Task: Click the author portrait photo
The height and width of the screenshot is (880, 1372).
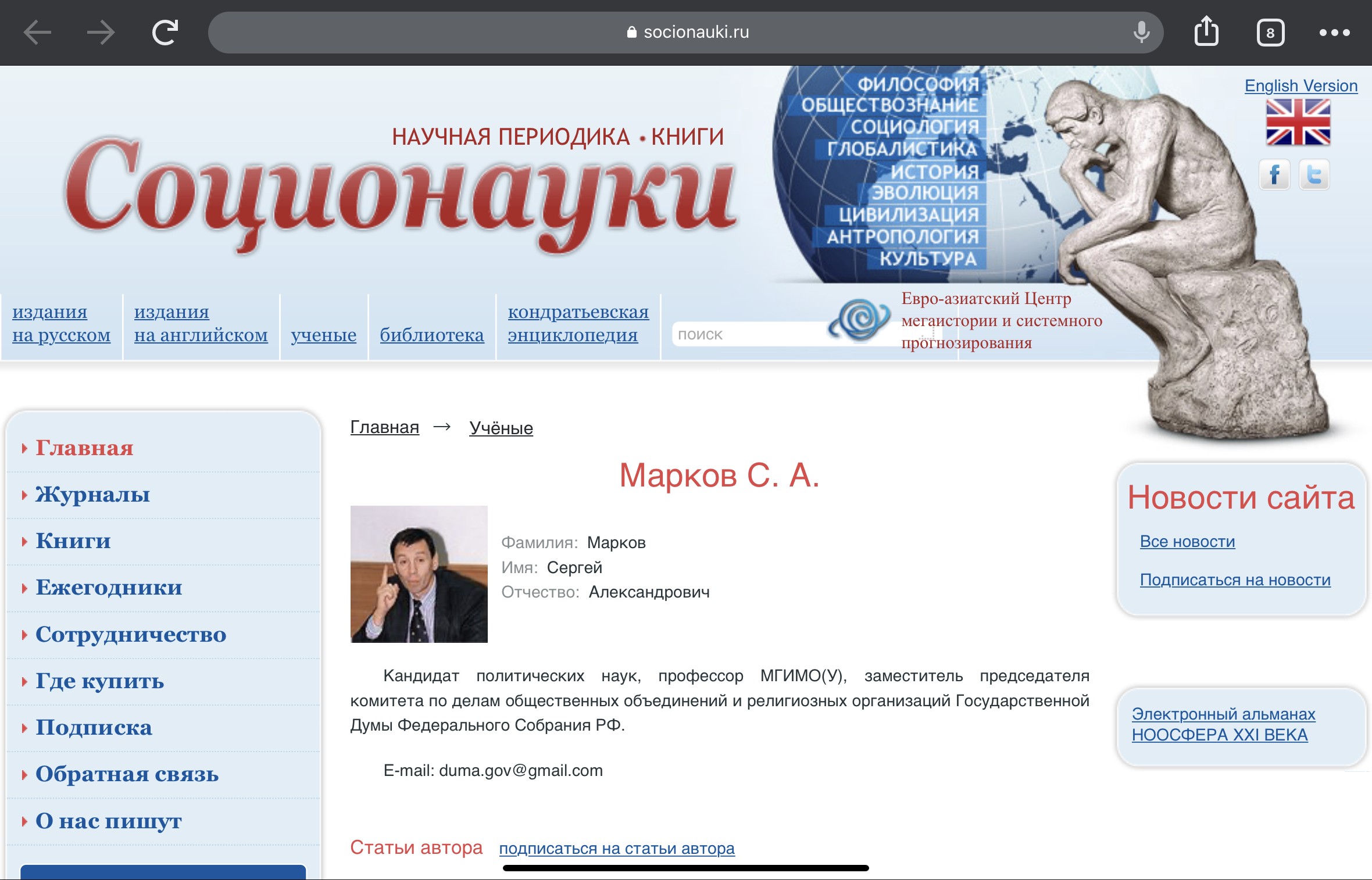Action: [x=419, y=574]
